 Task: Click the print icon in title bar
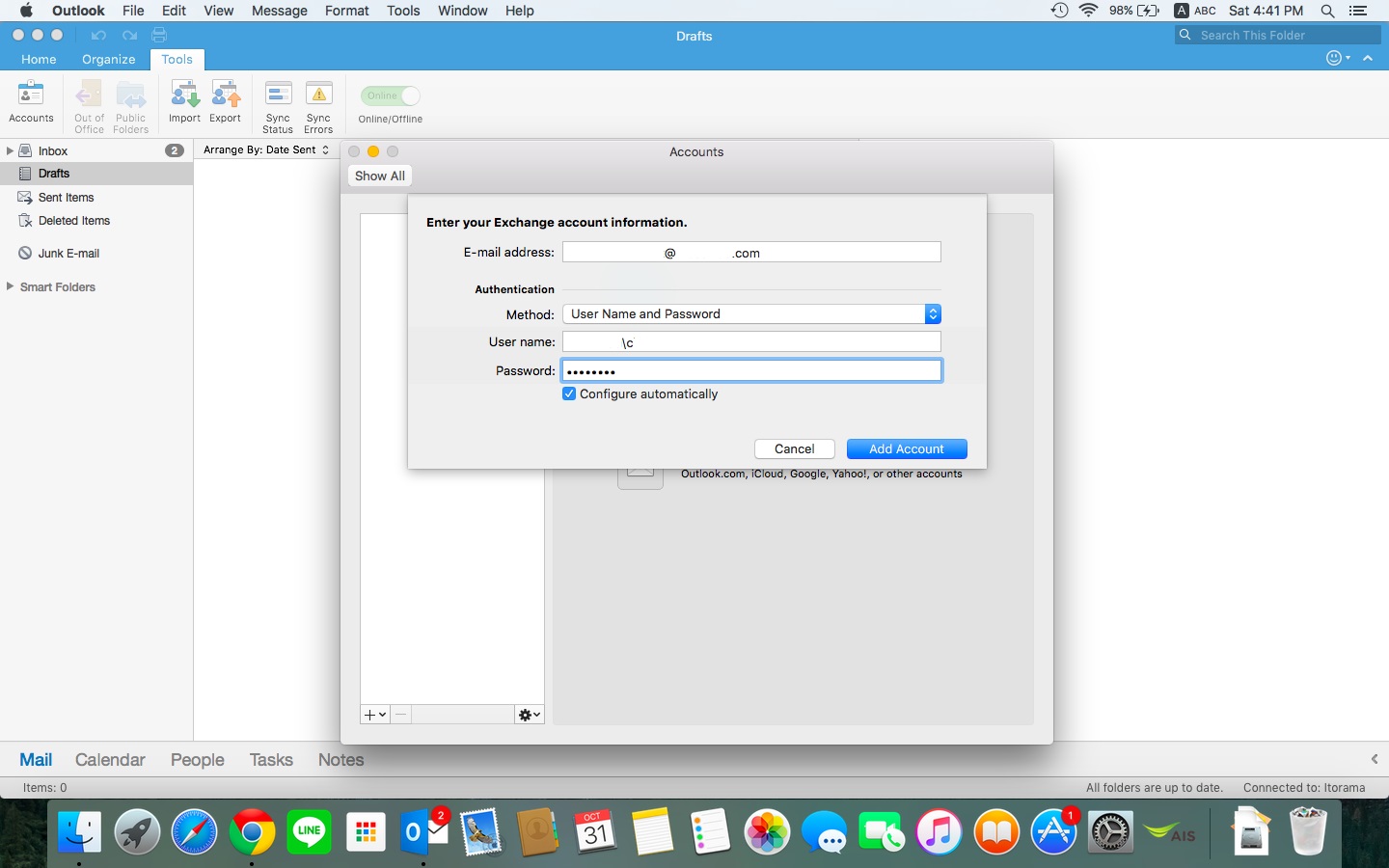click(x=159, y=35)
